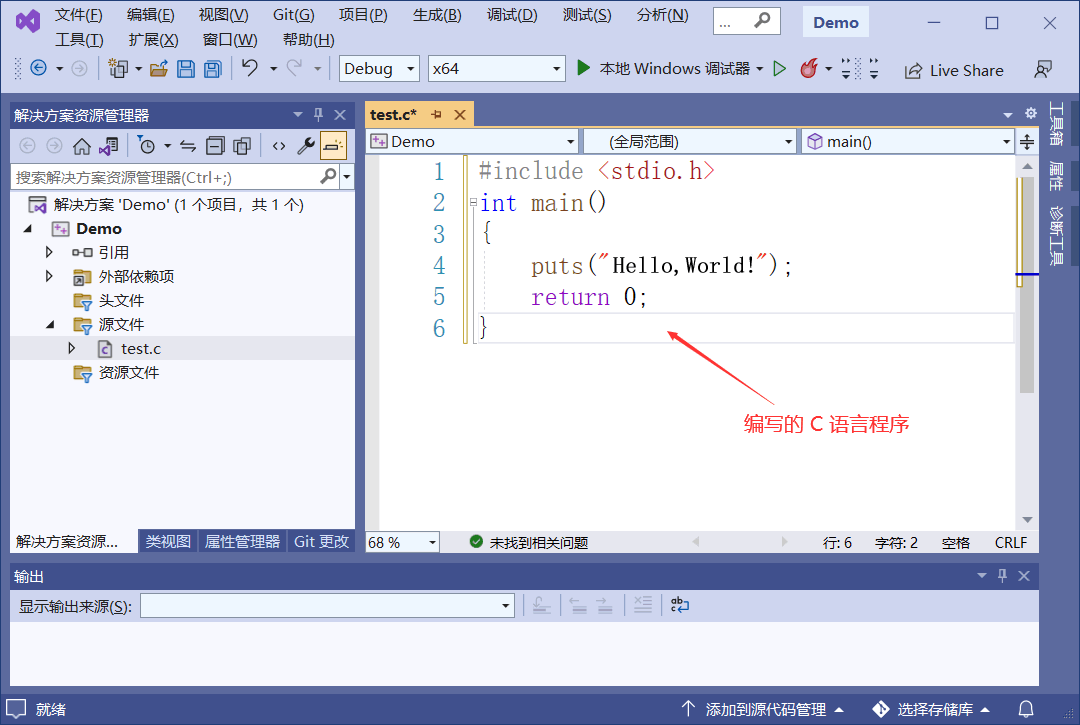Screen dimensions: 1080x725
Task: Collapse the 源文件 folder node
Action: [x=50, y=324]
